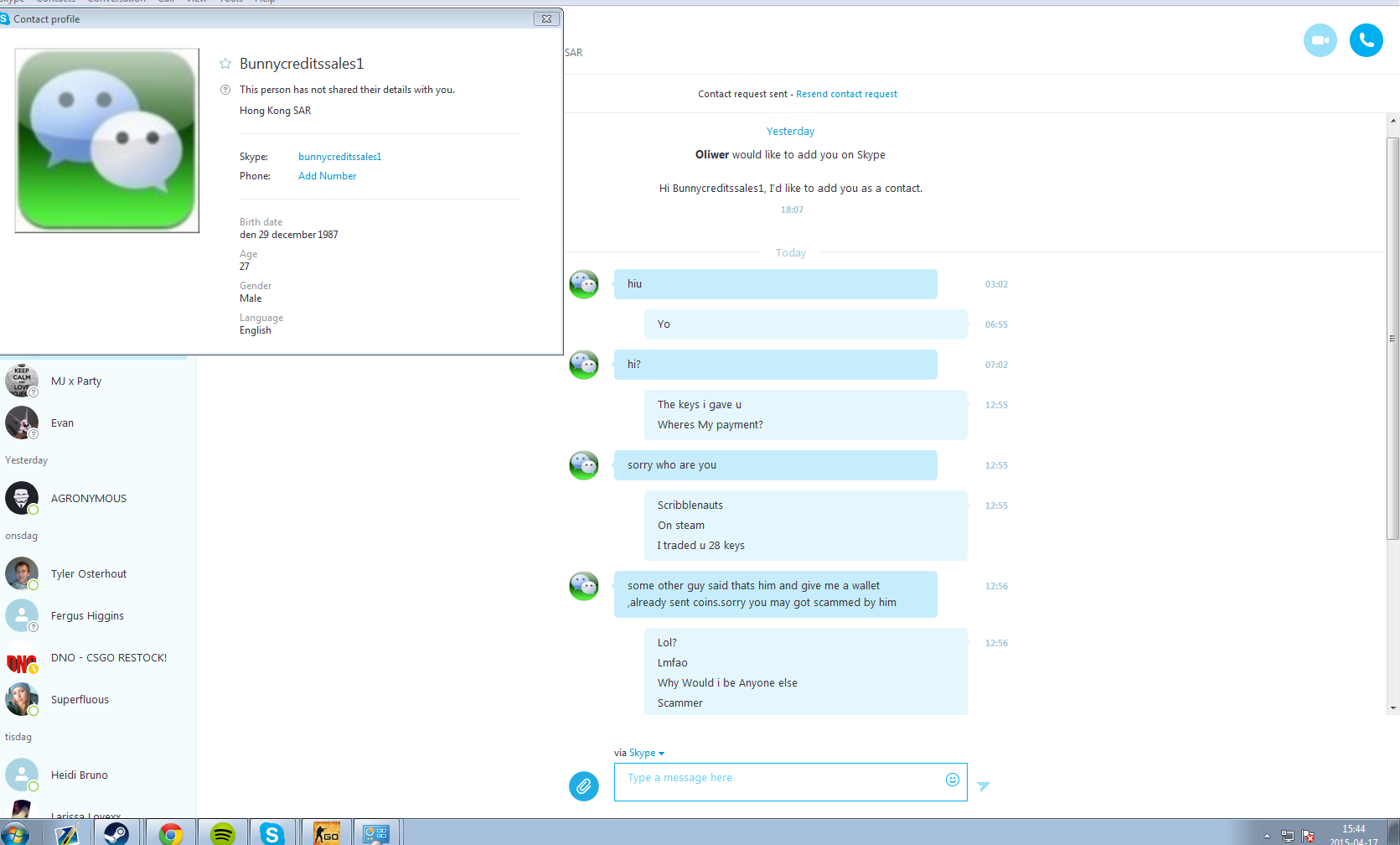Click the avatar beside the 'hiu' message
The height and width of the screenshot is (845, 1400).
tap(584, 284)
